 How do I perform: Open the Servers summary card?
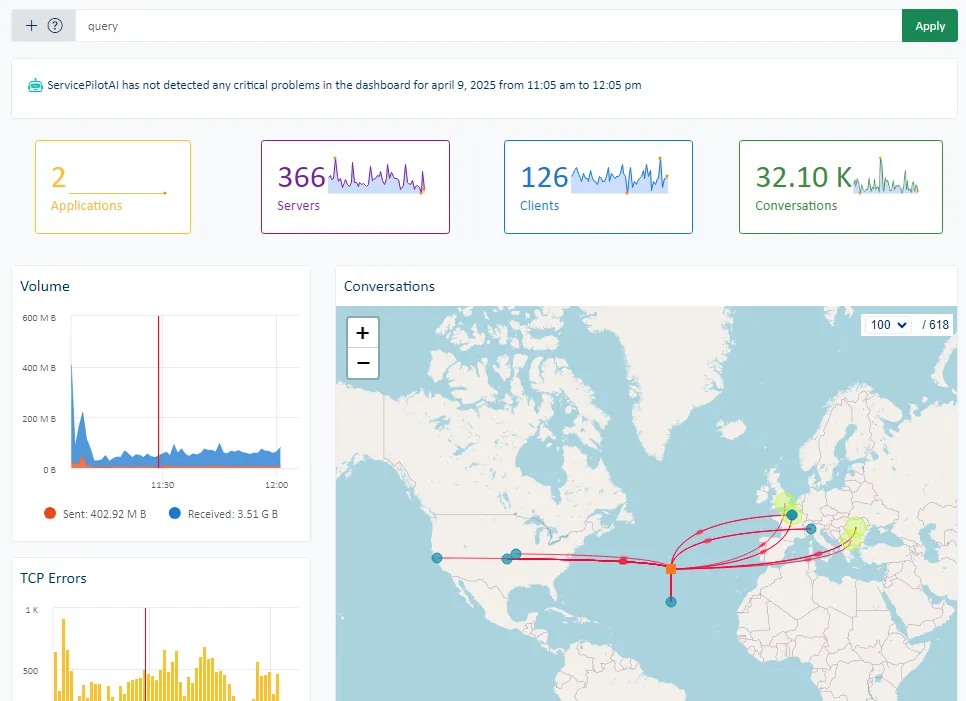point(355,187)
